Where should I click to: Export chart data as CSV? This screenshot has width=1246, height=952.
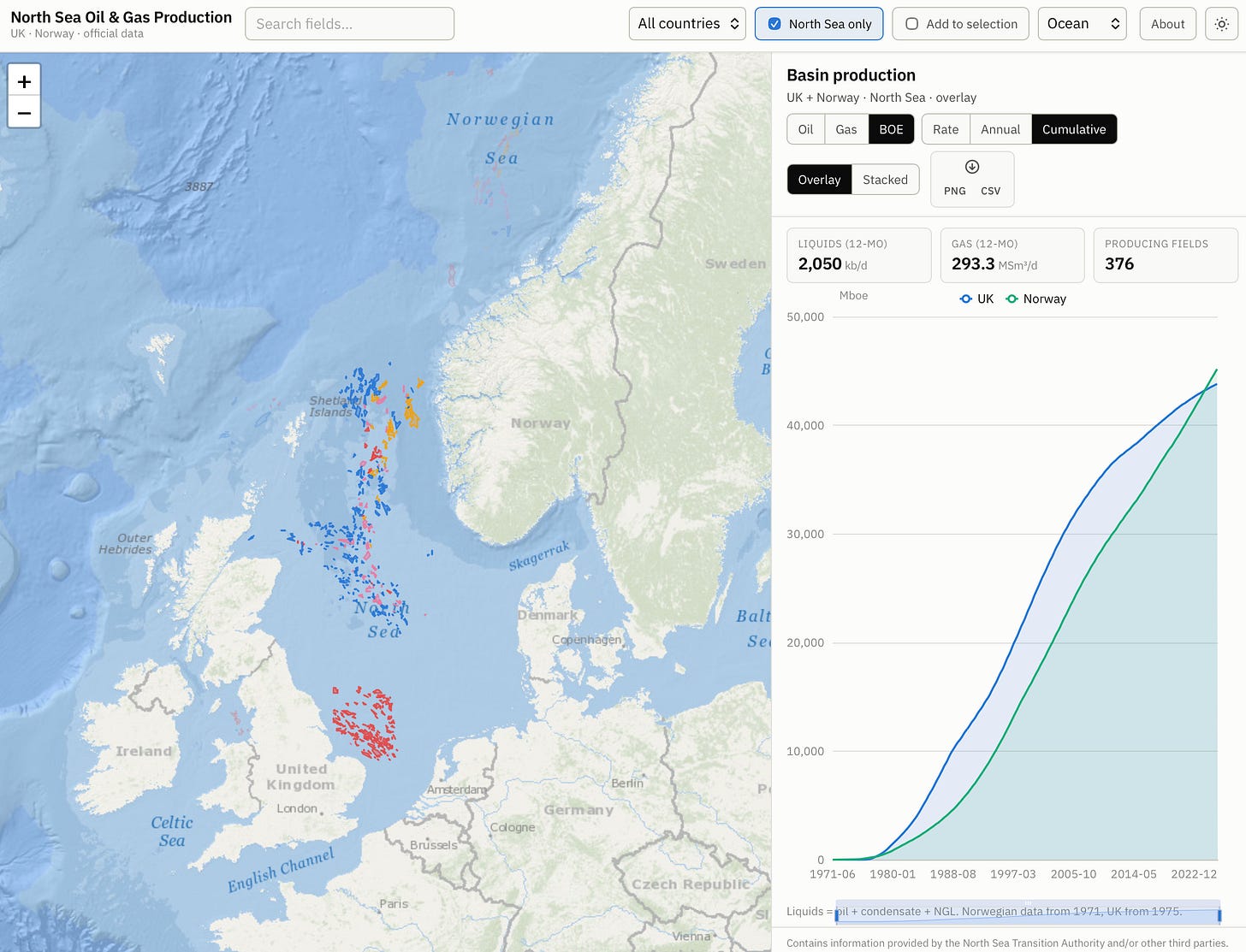[990, 191]
